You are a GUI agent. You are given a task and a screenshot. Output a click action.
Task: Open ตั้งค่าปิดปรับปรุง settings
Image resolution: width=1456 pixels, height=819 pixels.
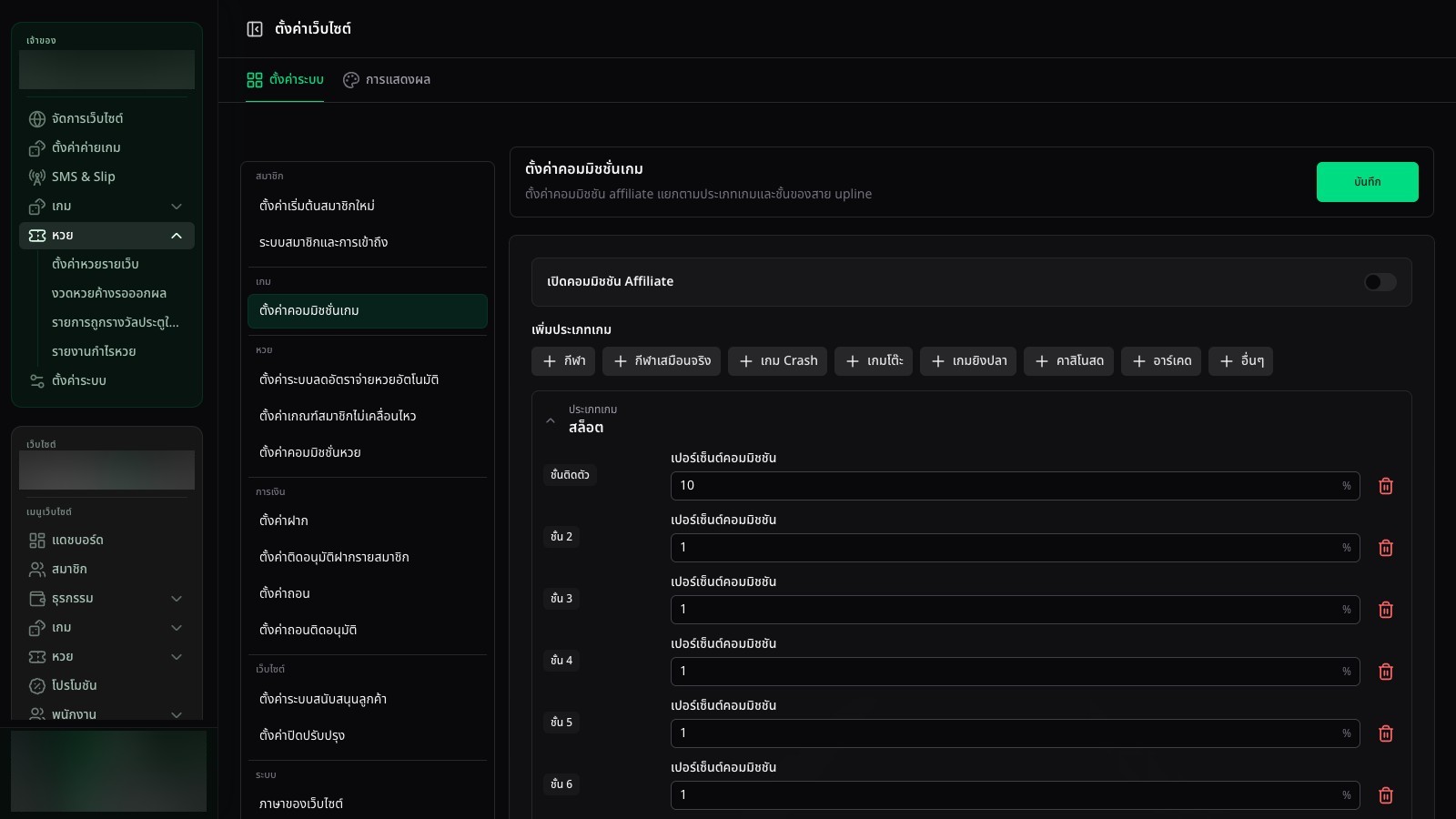368,736
